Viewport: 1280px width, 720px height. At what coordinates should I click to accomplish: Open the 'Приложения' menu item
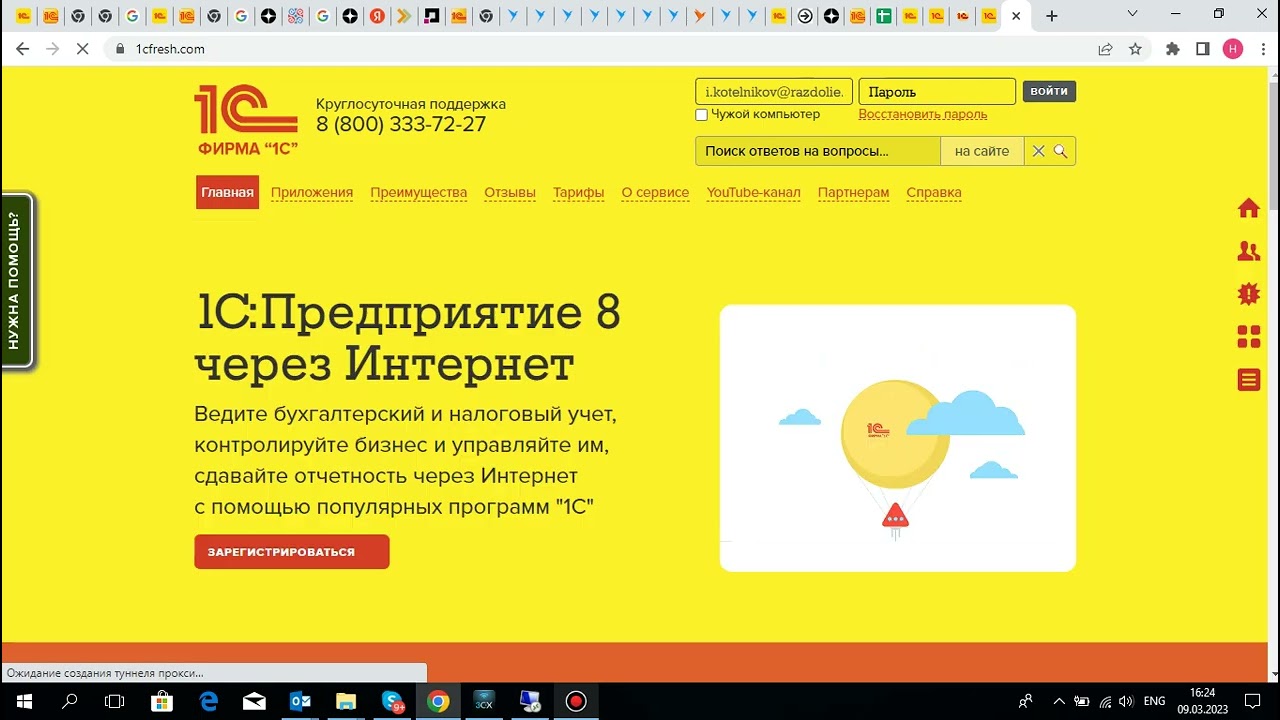312,192
